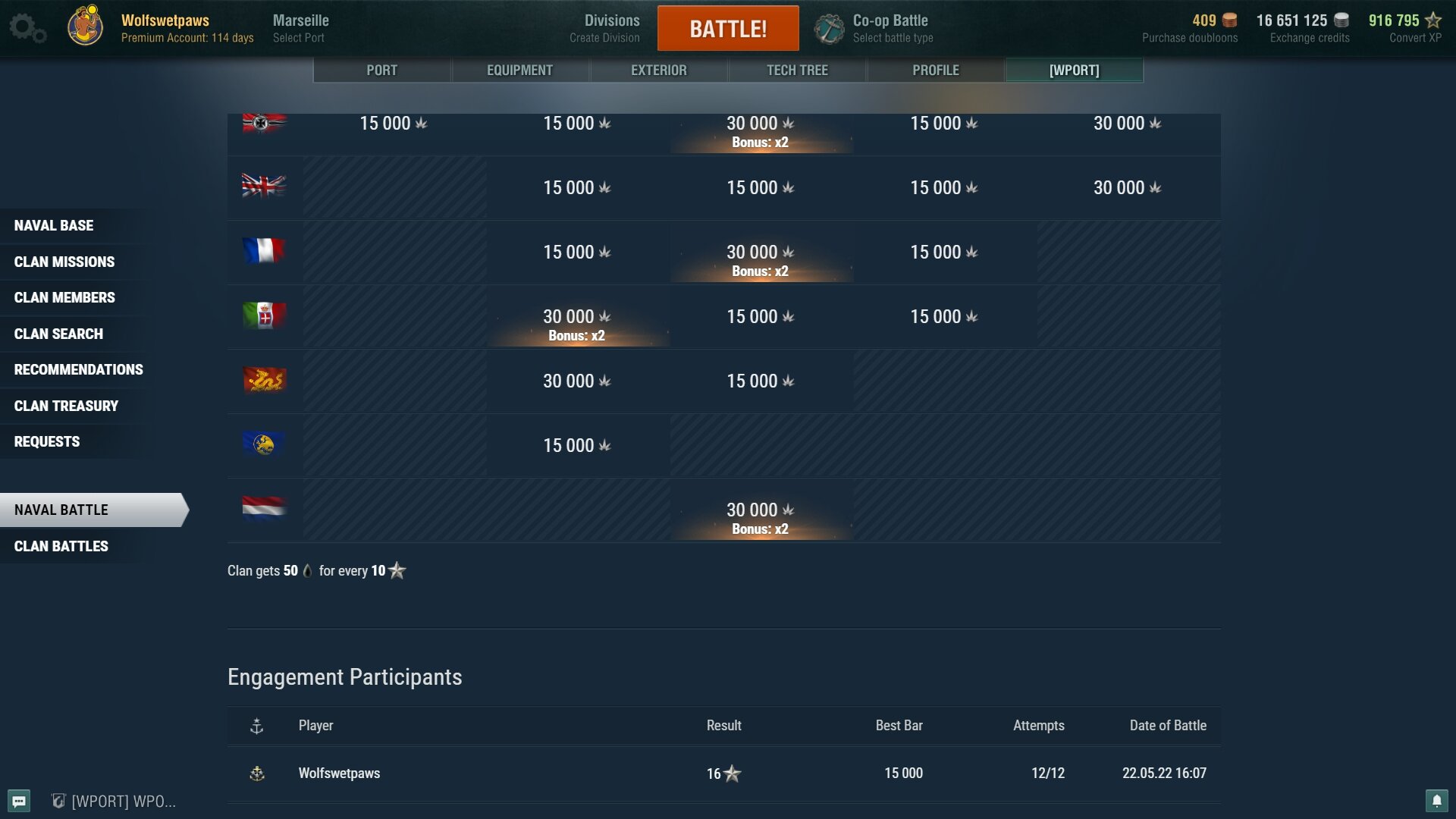
Task: Click the Convert XP star icon
Action: tap(1433, 20)
